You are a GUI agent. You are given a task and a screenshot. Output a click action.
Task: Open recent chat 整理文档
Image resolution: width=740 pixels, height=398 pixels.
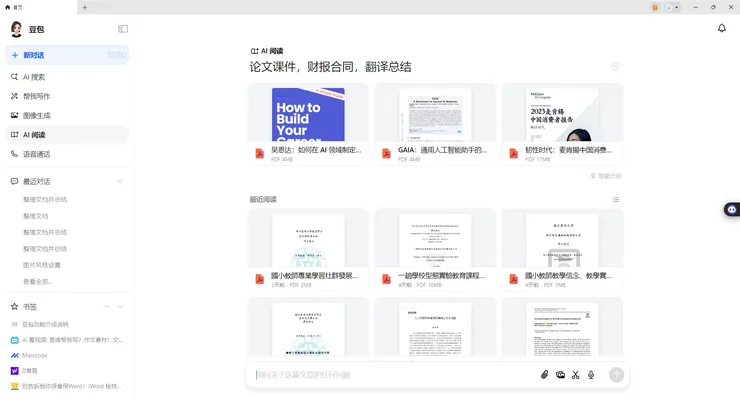[35, 216]
